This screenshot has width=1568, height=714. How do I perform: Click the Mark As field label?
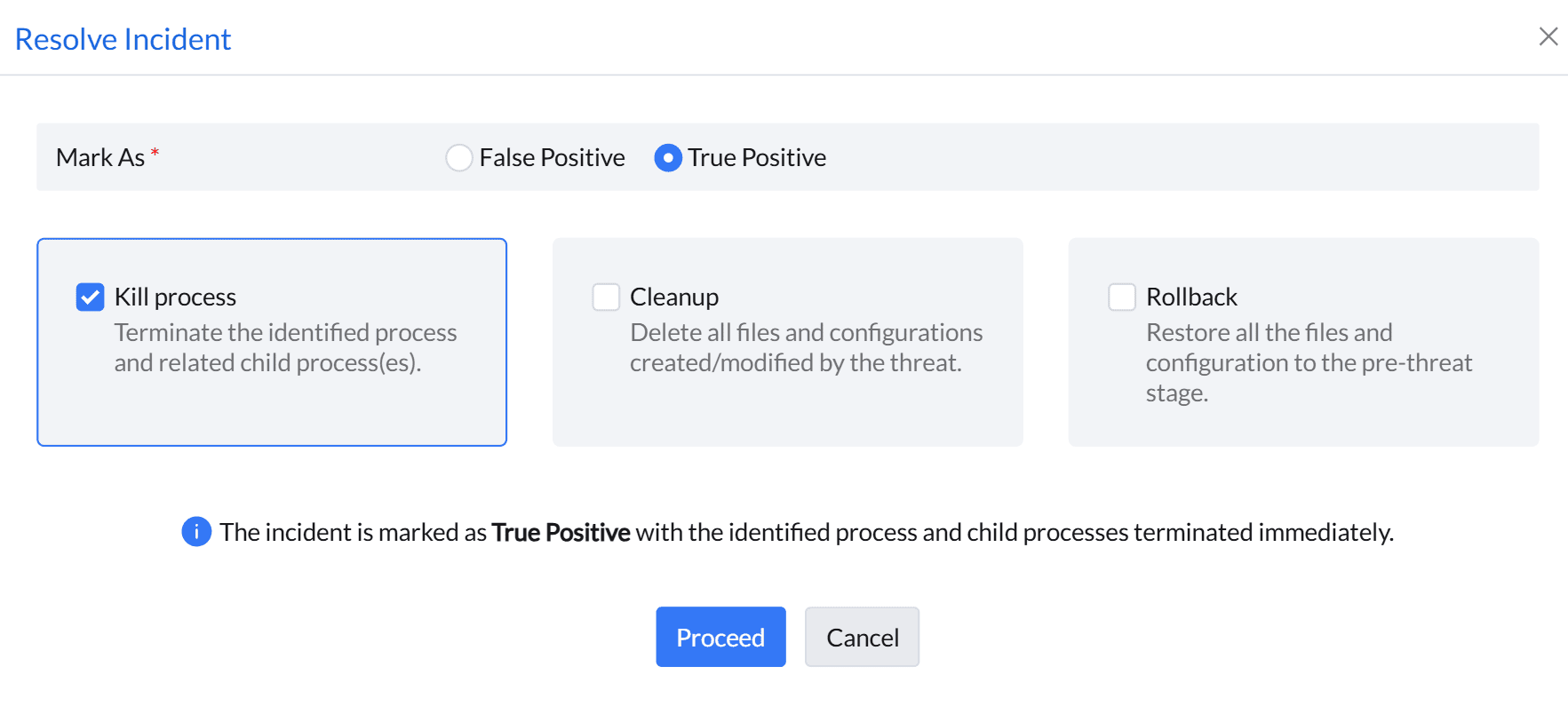coord(100,158)
